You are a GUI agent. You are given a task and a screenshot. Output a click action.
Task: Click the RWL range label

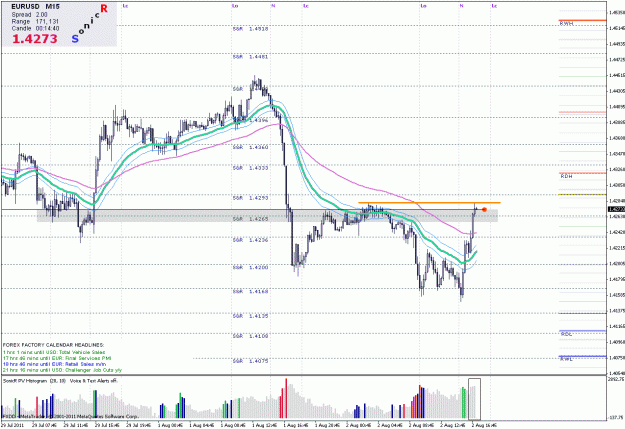click(566, 359)
